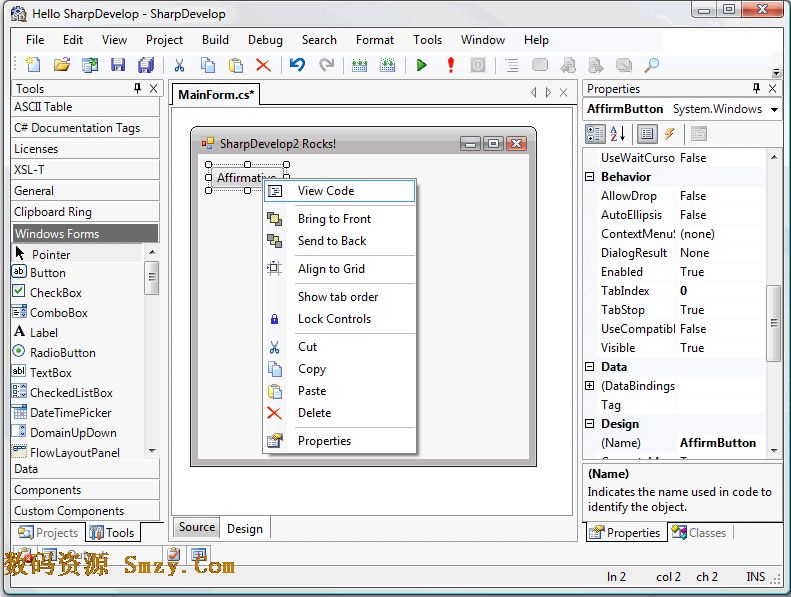Choose View Code from context menu
The width and height of the screenshot is (791, 597).
click(340, 191)
